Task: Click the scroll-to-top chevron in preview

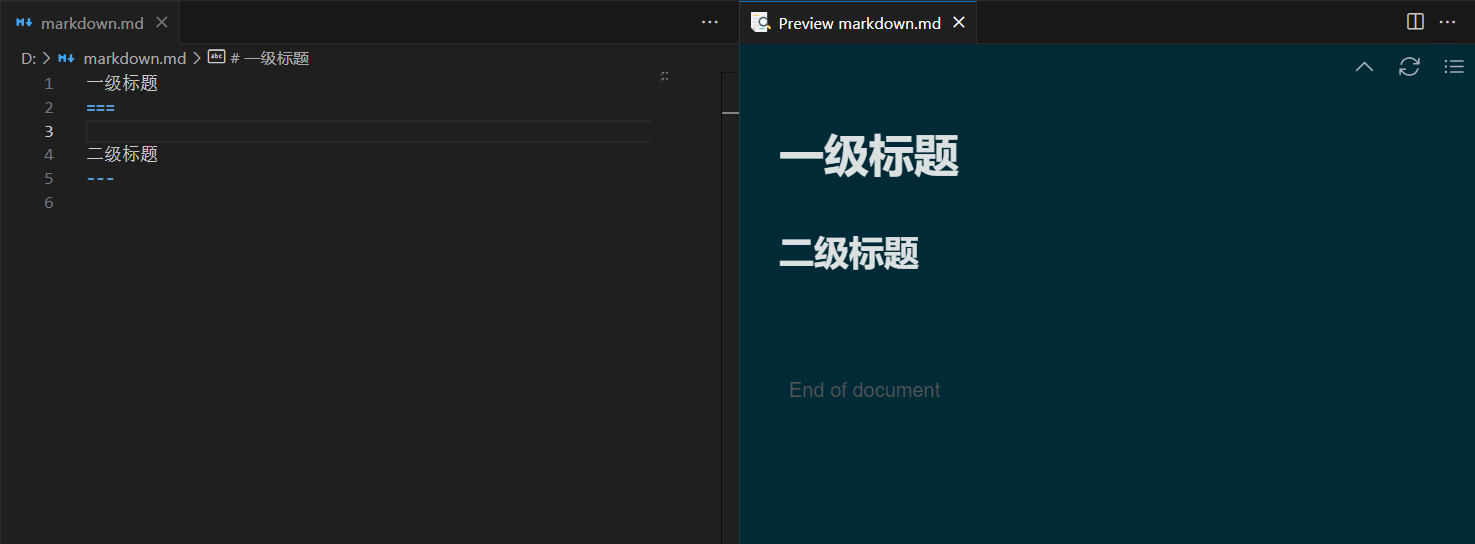Action: point(1364,67)
